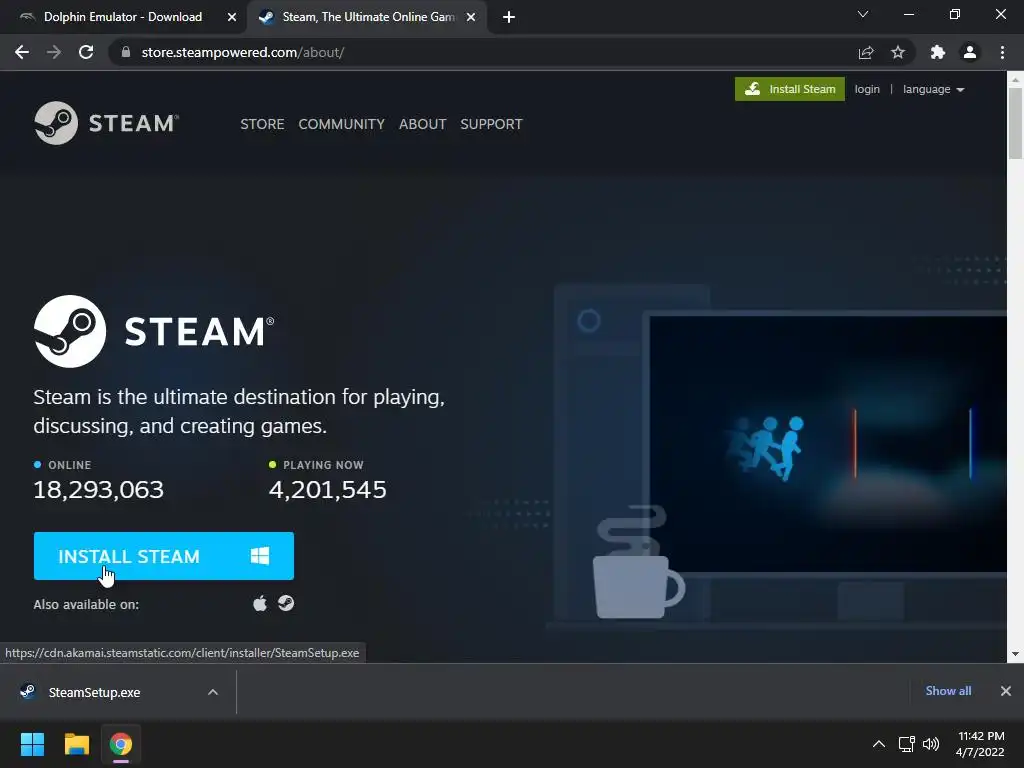Choose the SteamOS download icon
The width and height of the screenshot is (1024, 768).
pos(286,603)
